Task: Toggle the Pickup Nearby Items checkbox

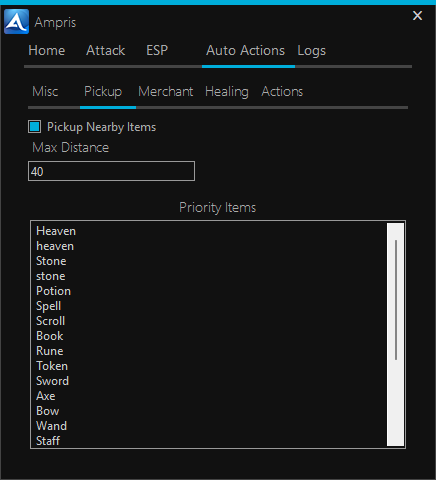Action: click(x=35, y=127)
